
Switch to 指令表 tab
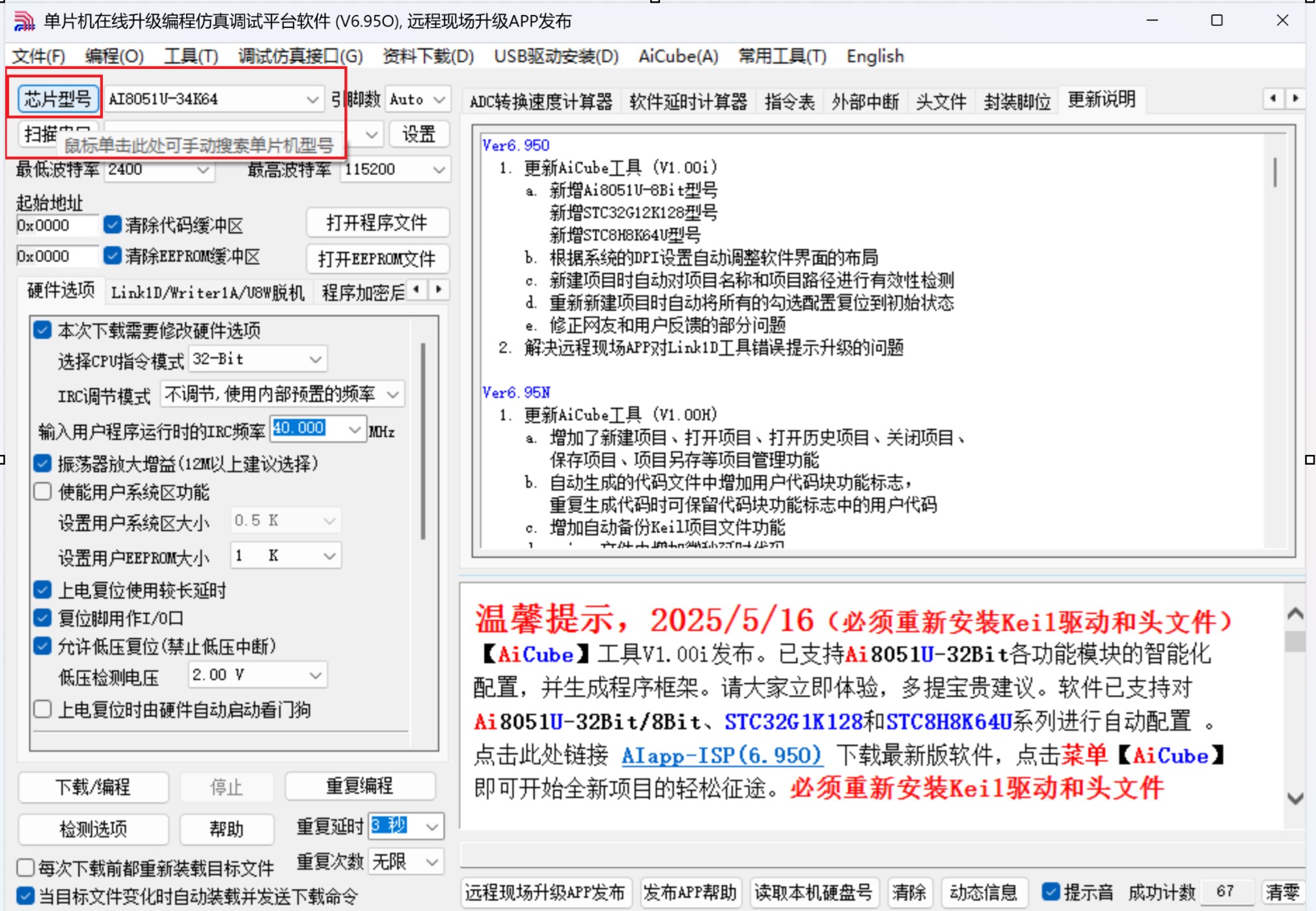[x=789, y=102]
